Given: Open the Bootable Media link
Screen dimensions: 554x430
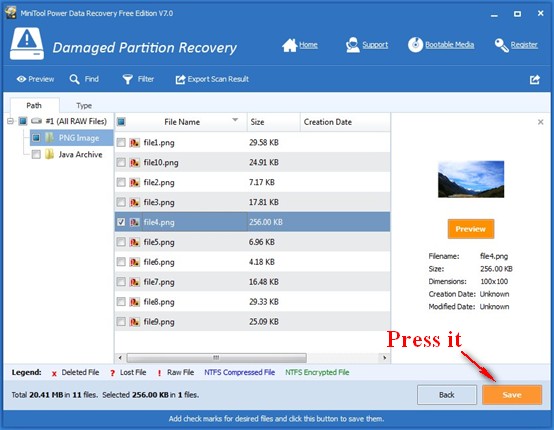Looking at the screenshot, I should tap(449, 45).
